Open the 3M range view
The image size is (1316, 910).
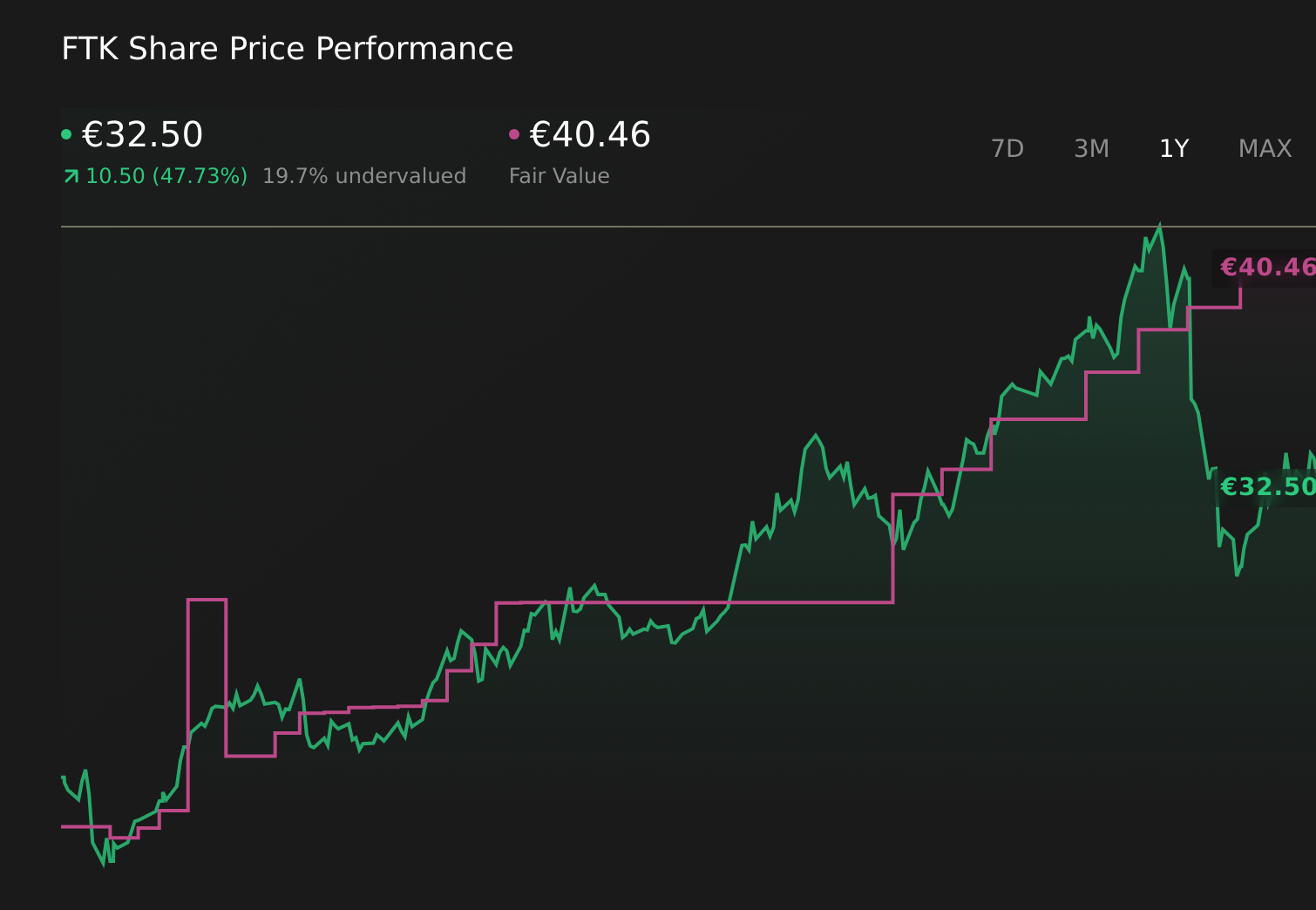1089,148
